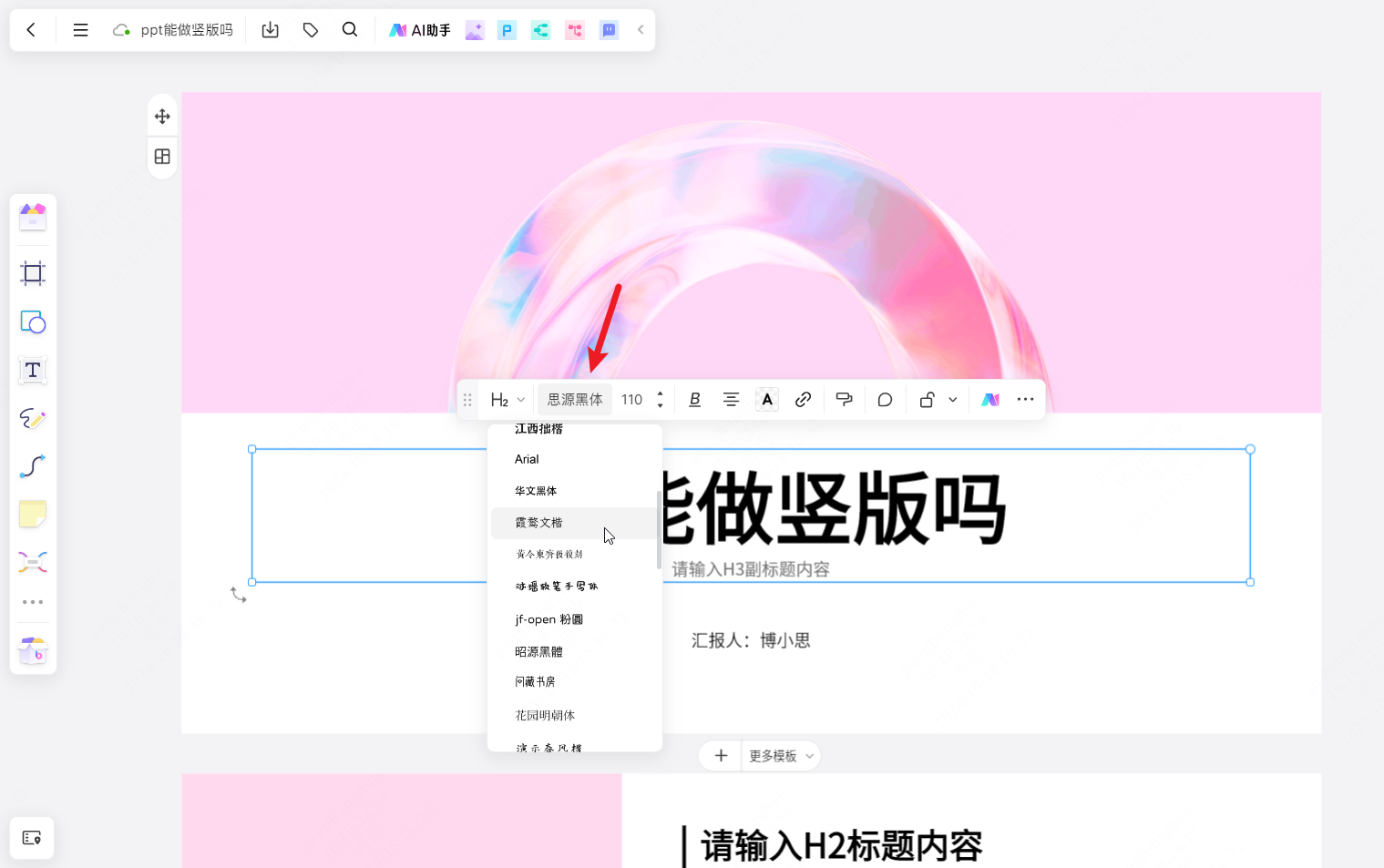Toggle the lock on the selected element

[x=927, y=400]
